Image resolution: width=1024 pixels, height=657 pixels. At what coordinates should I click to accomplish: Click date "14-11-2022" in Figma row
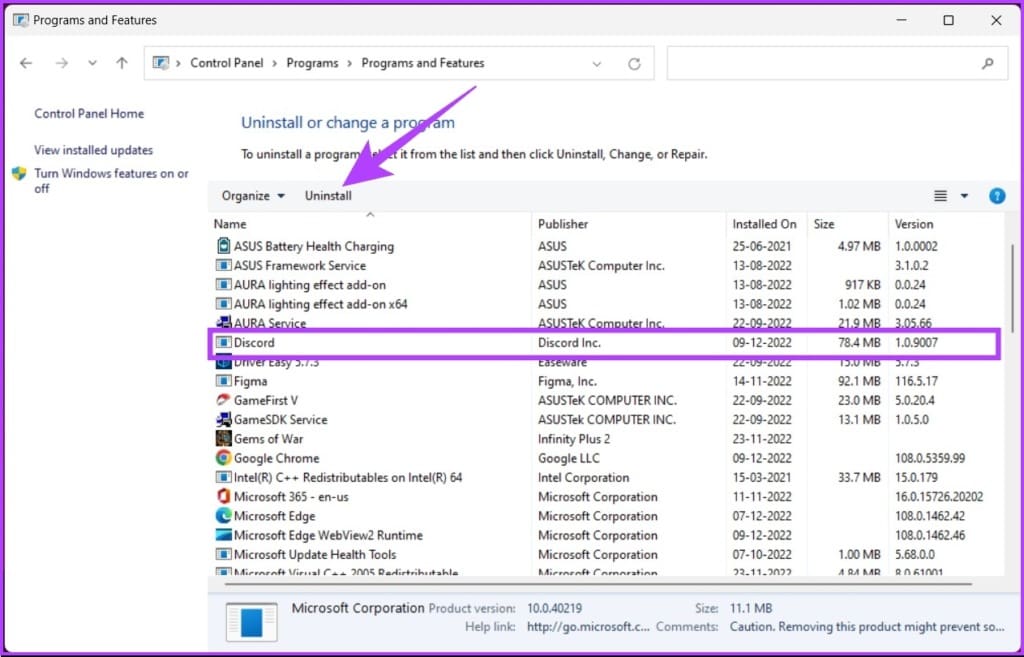tap(761, 381)
